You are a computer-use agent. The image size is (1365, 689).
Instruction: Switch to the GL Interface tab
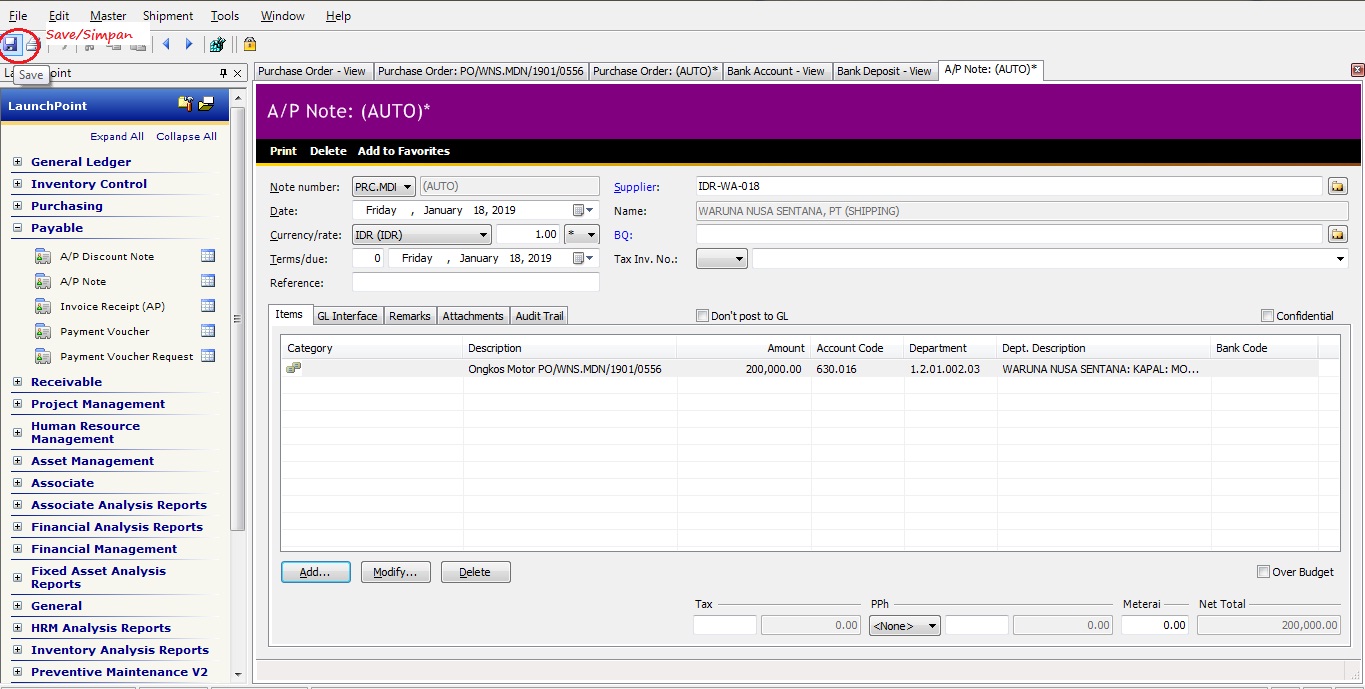pyautogui.click(x=347, y=316)
